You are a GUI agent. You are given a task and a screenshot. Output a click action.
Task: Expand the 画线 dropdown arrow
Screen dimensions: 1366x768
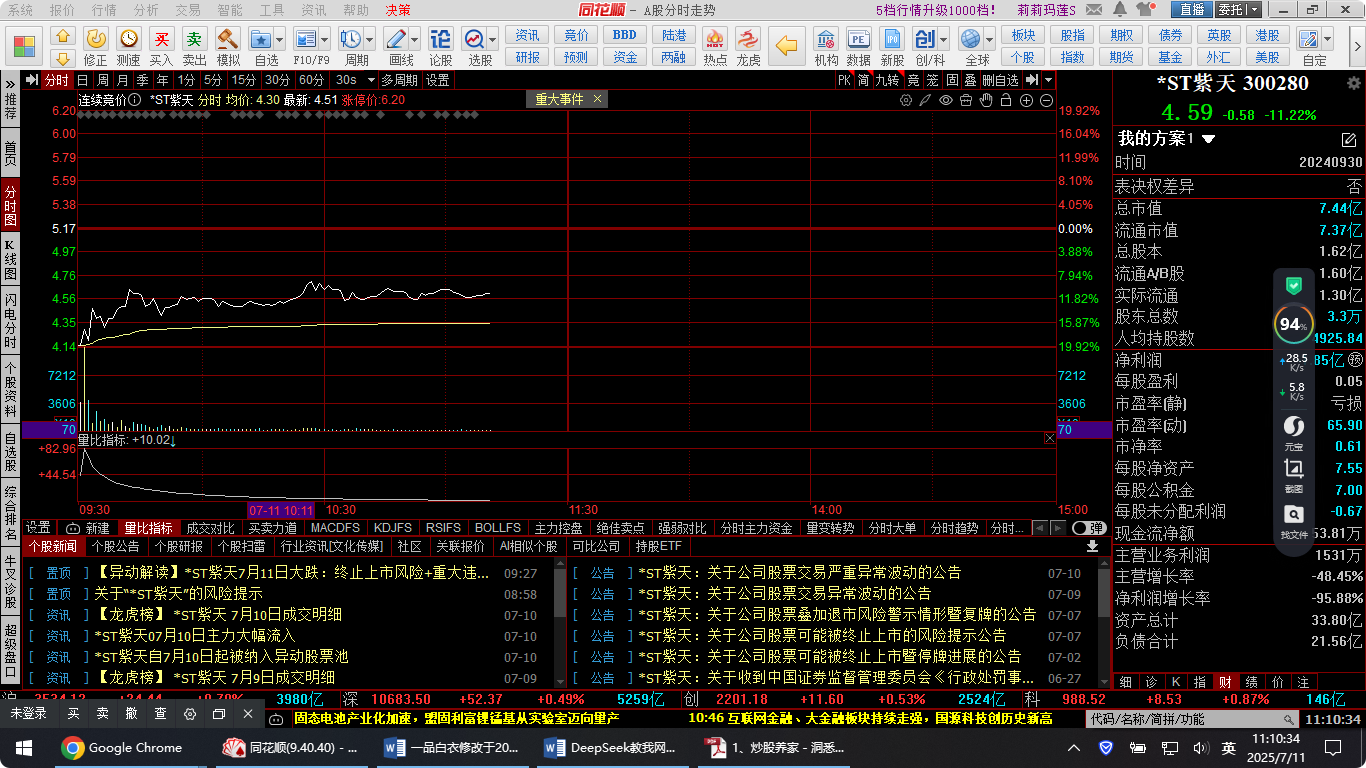tap(417, 40)
